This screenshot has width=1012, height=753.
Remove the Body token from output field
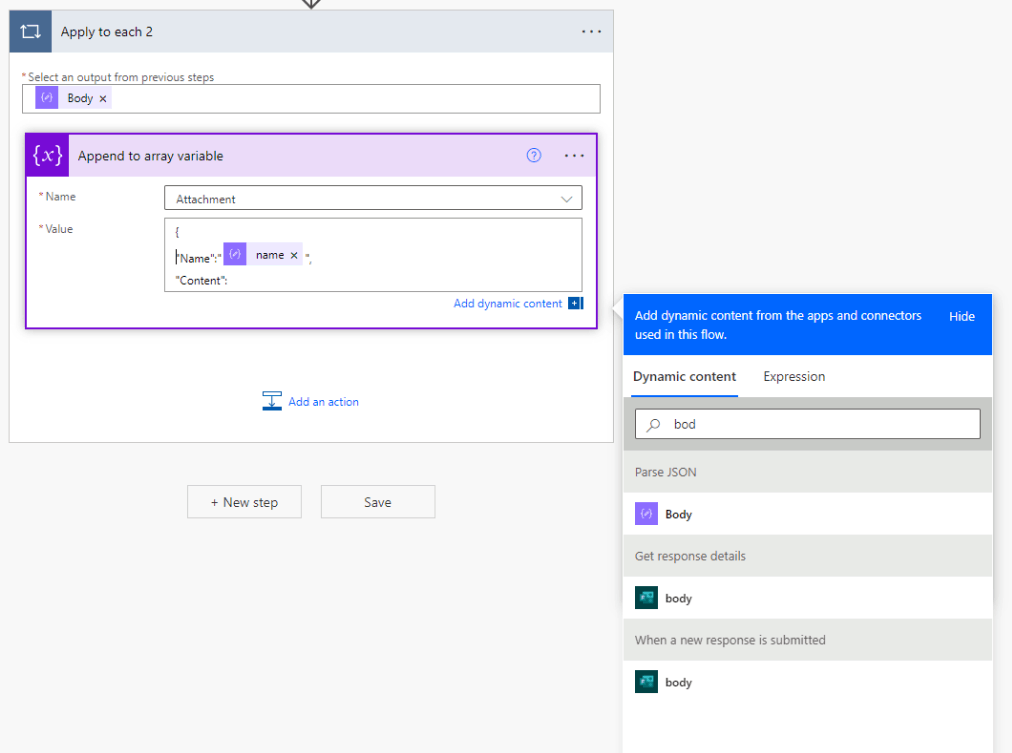(x=103, y=99)
